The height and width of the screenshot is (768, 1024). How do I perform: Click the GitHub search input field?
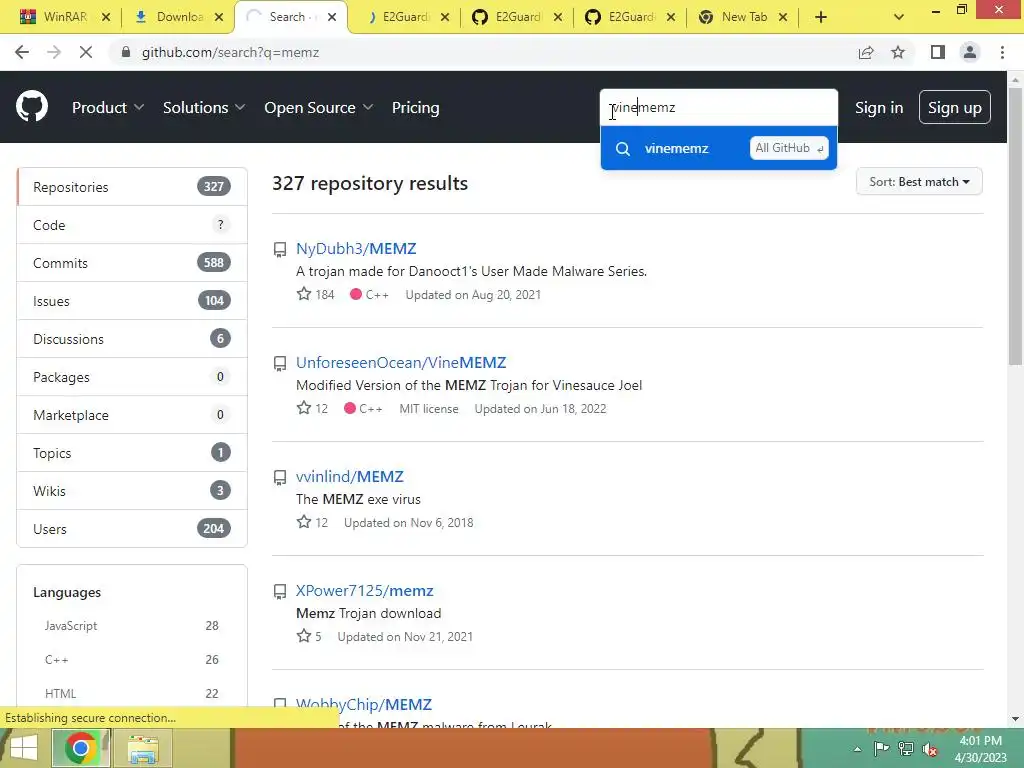coord(718,107)
